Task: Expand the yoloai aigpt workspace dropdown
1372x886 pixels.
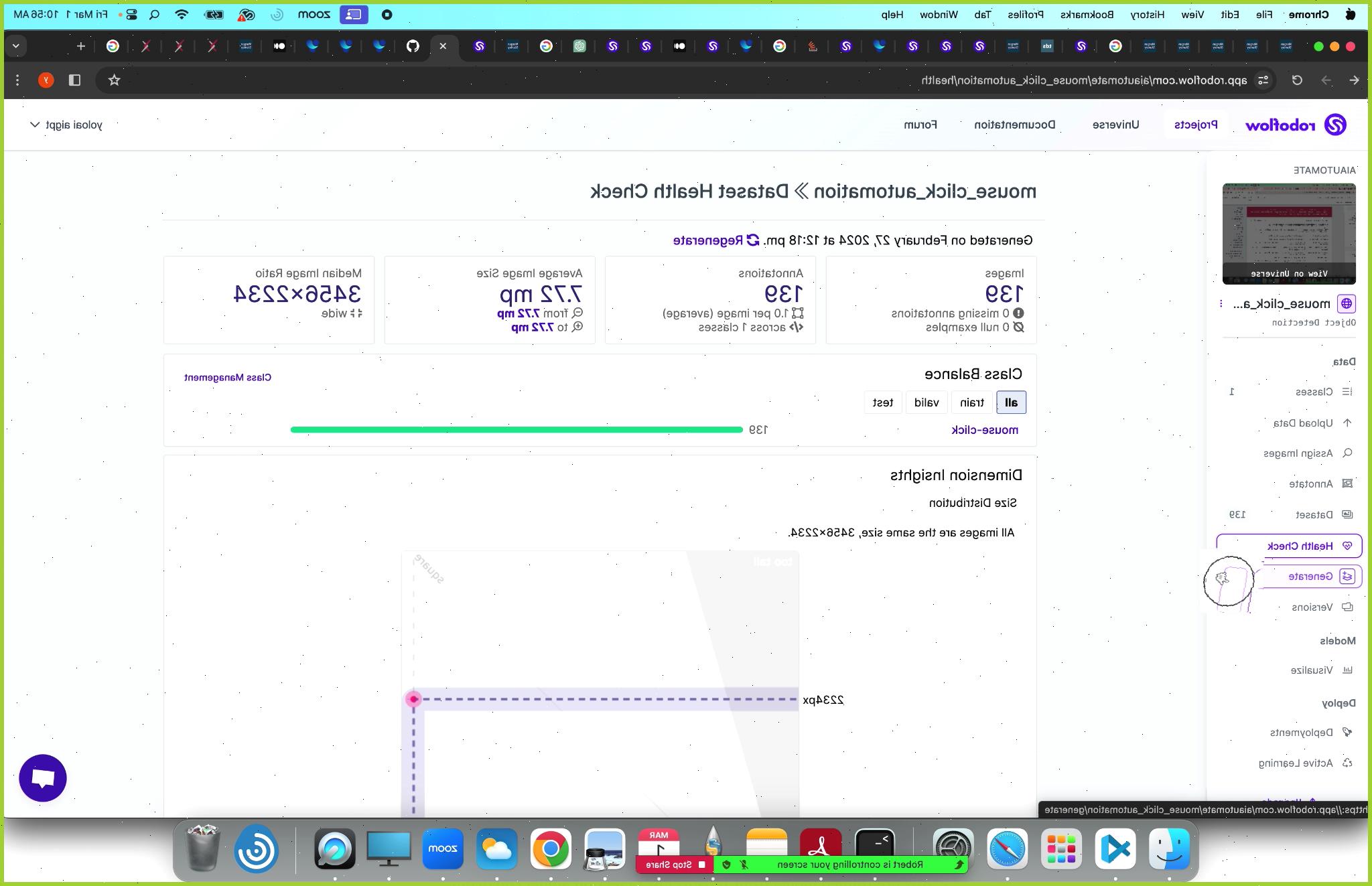Action: [66, 125]
